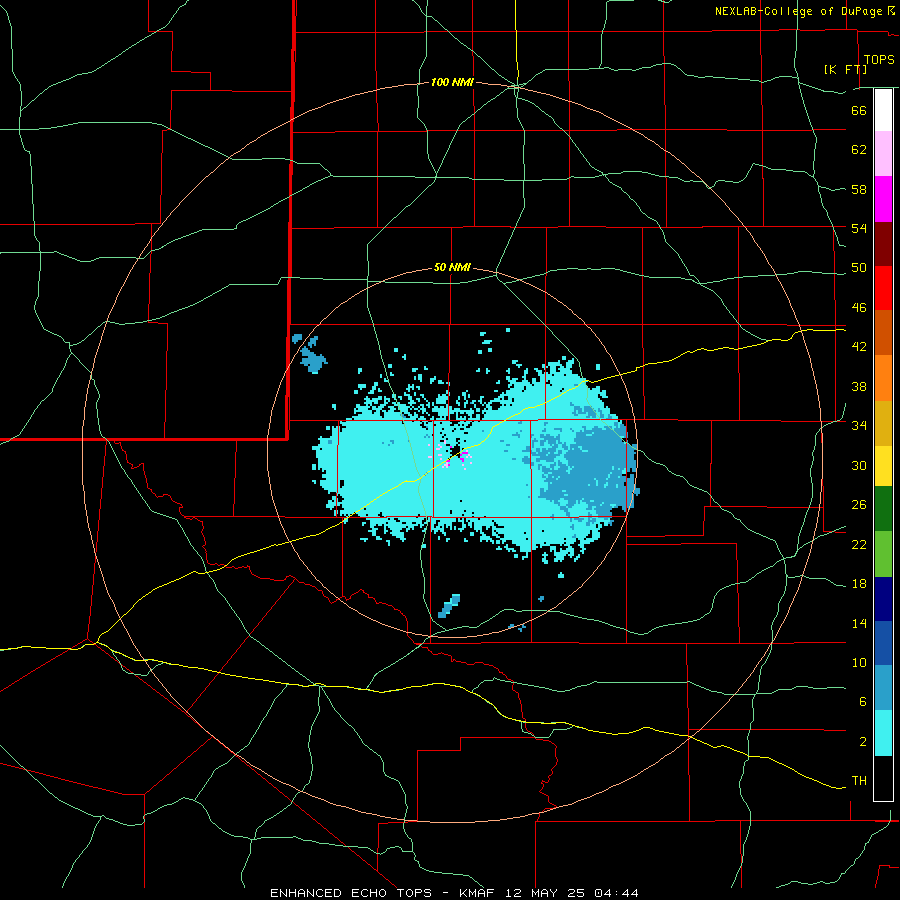Click the TOPS legend title
Screen dimensions: 900x900
[879, 60]
